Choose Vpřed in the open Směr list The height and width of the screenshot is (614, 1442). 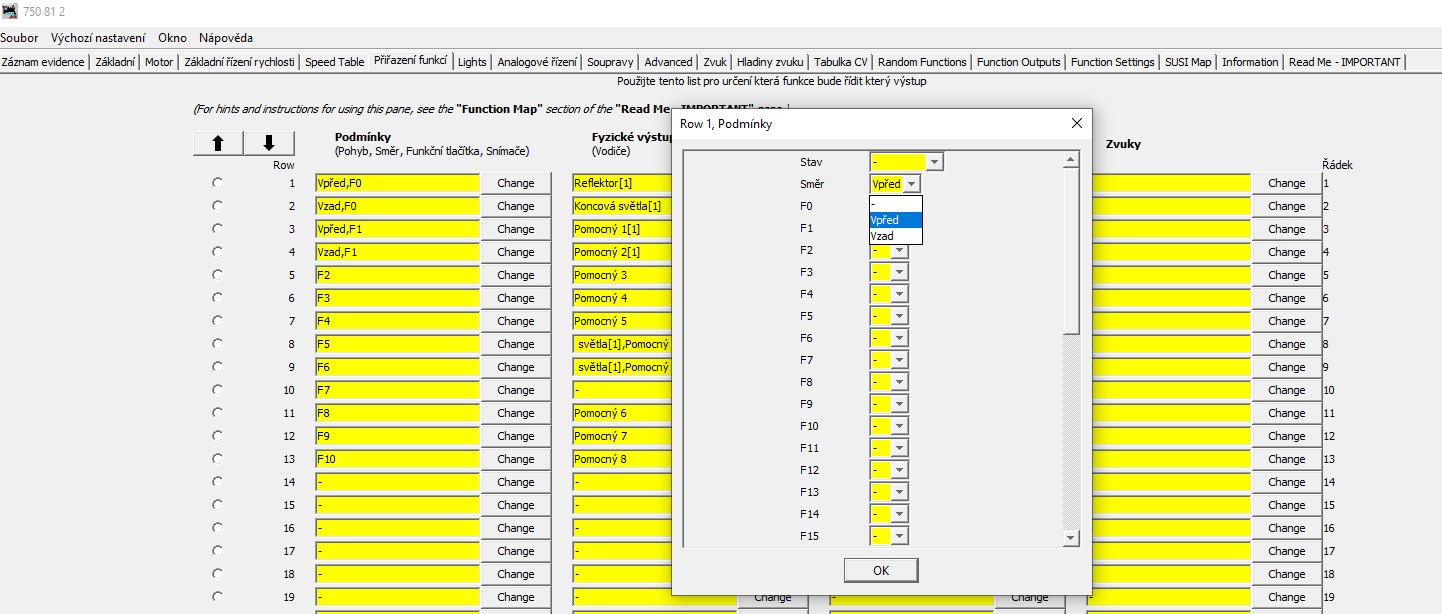[896, 220]
